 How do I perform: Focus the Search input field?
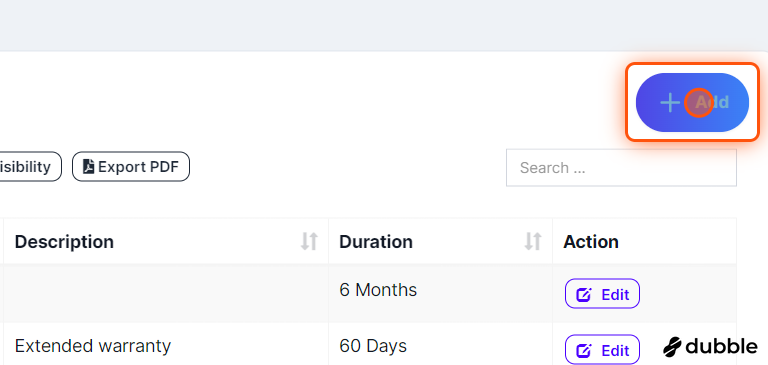(621, 168)
